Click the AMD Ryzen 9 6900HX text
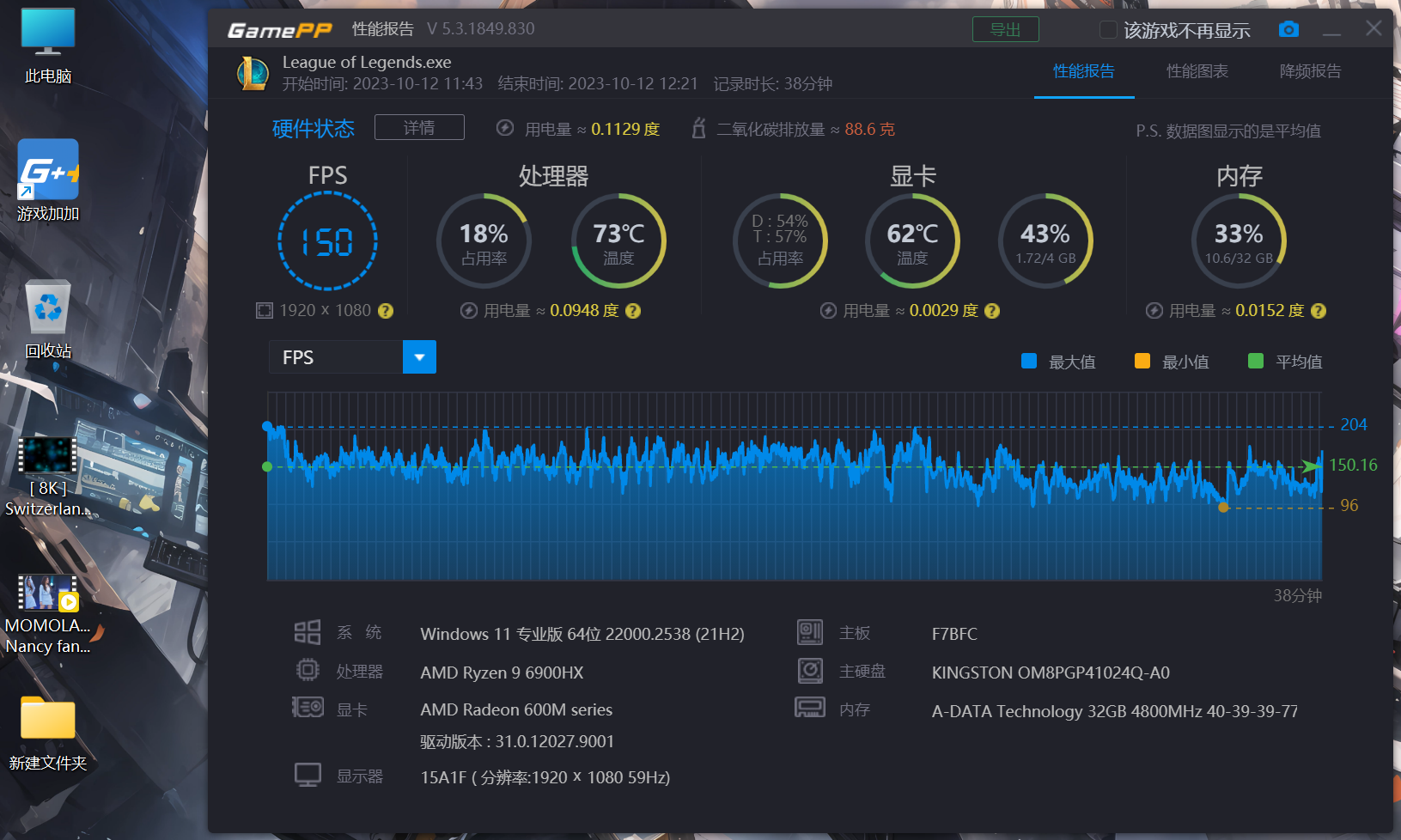Screen dimensions: 1401x840 [x=502, y=673]
